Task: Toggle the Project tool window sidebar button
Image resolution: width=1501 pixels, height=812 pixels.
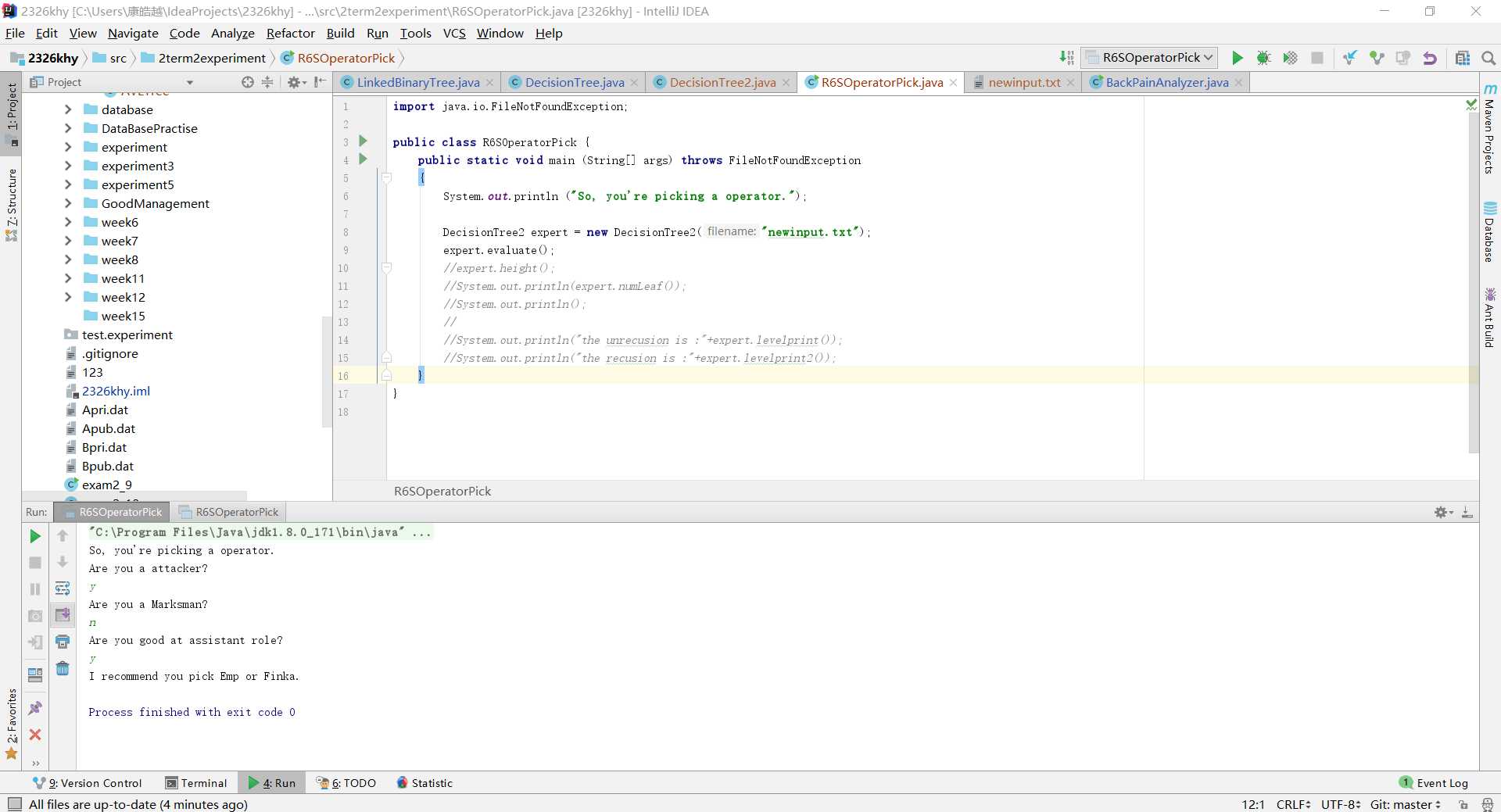Action: click(11, 114)
